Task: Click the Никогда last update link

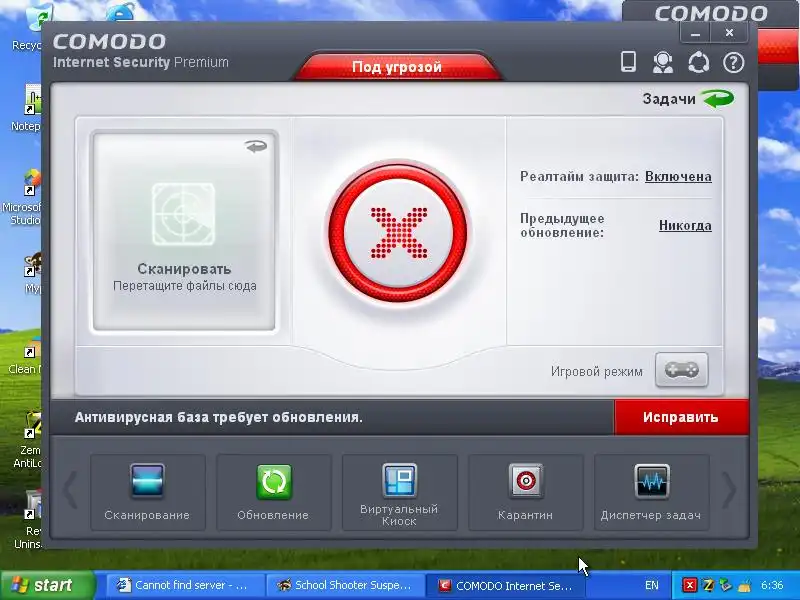Action: [685, 225]
